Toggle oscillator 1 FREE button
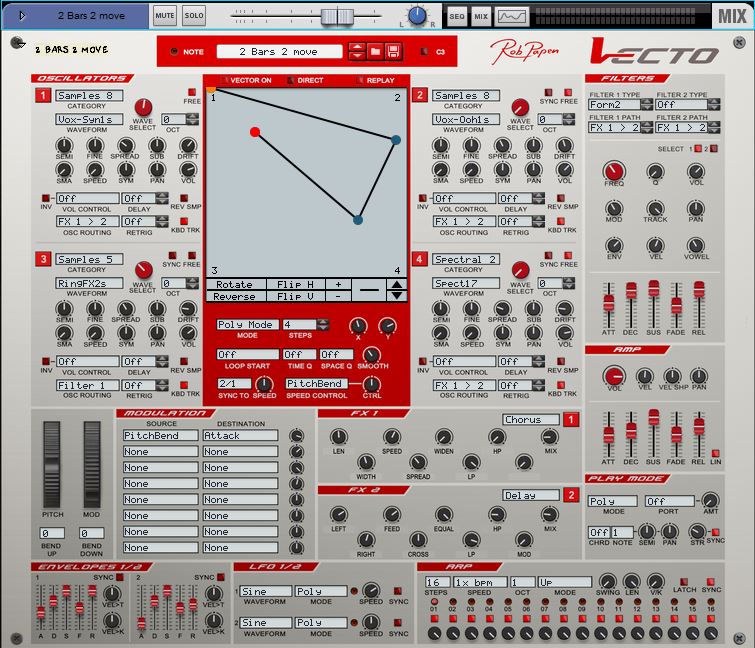This screenshot has height=648, width=755. click(192, 92)
